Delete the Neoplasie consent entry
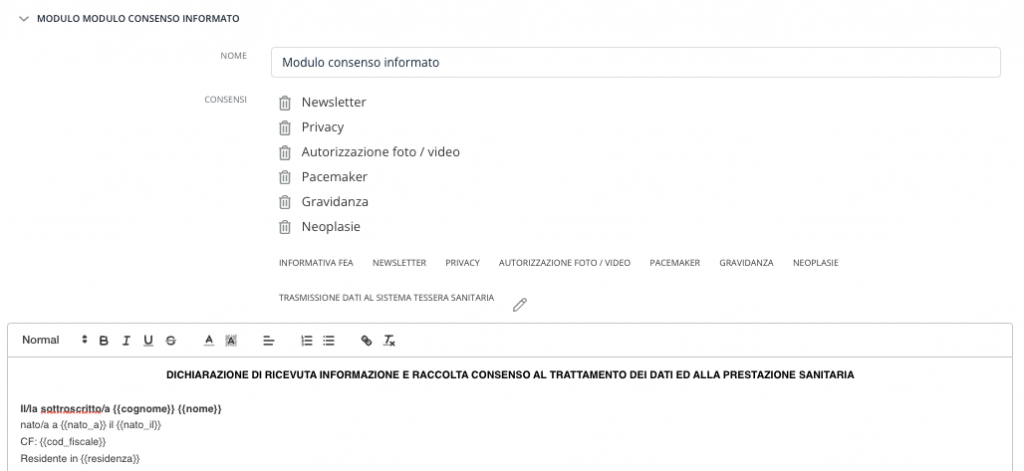Viewport: 1024px width, 471px height. click(285, 227)
